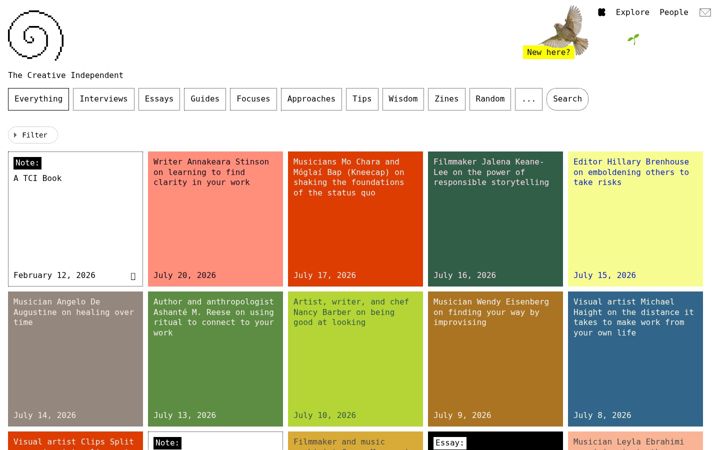Click the small icon on A TCI Book card
The height and width of the screenshot is (450, 720).
(133, 276)
